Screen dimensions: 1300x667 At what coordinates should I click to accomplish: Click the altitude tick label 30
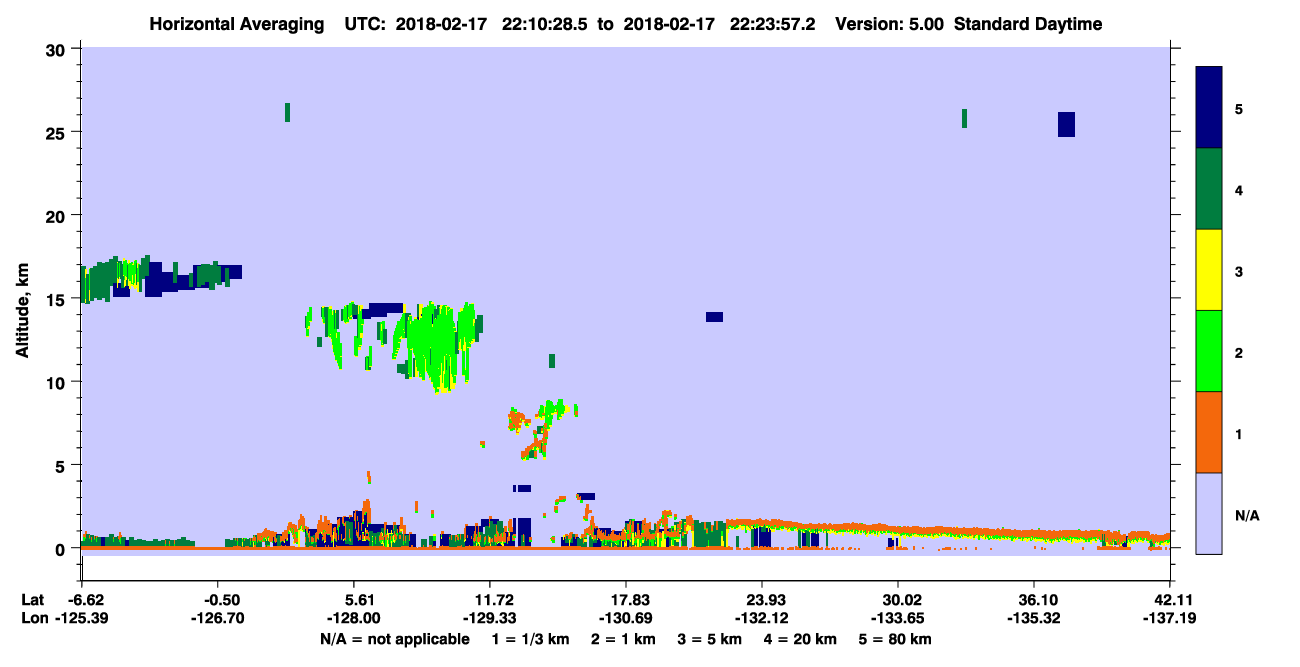(58, 50)
